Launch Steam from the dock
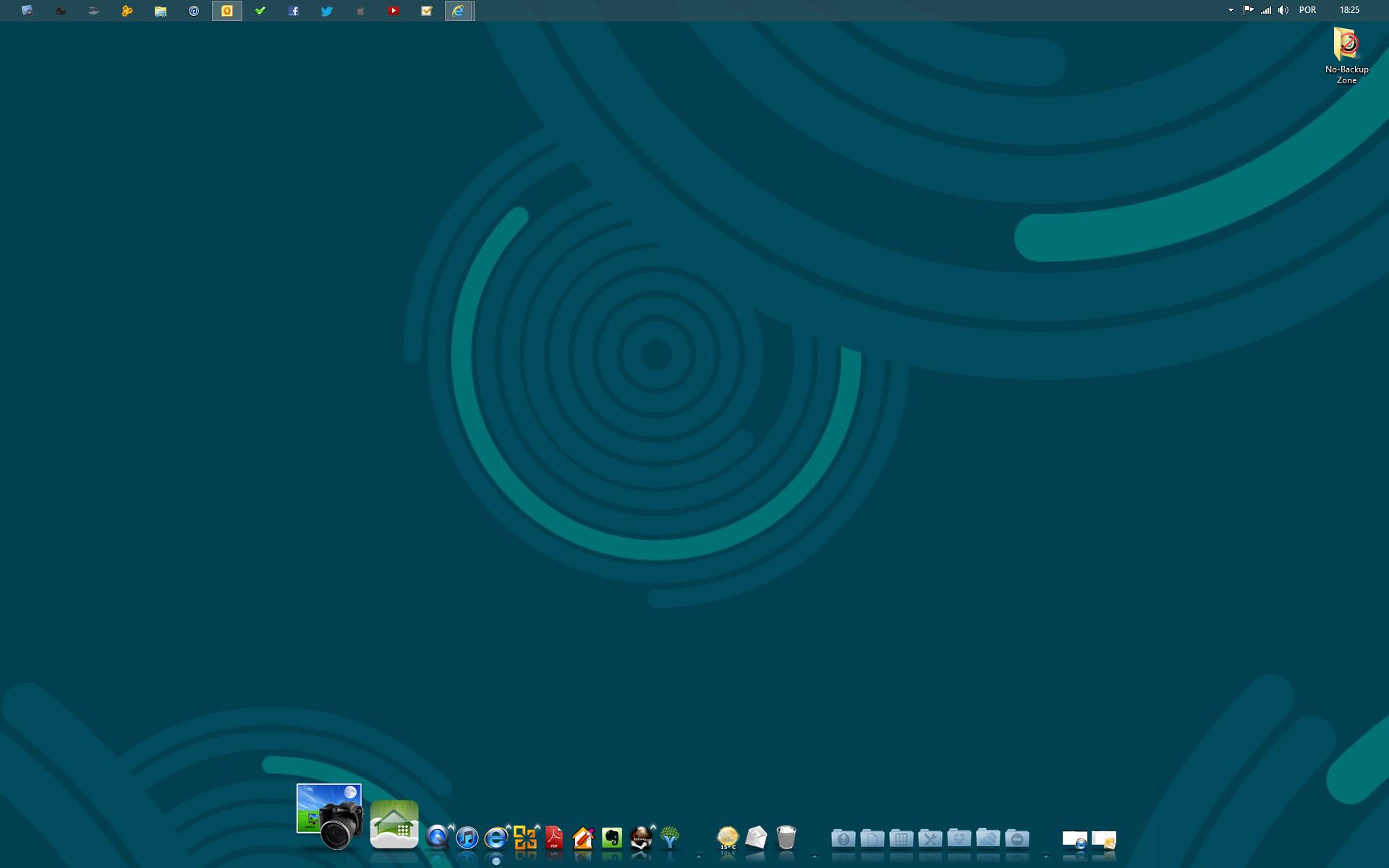The image size is (1389, 868). pyautogui.click(x=641, y=838)
